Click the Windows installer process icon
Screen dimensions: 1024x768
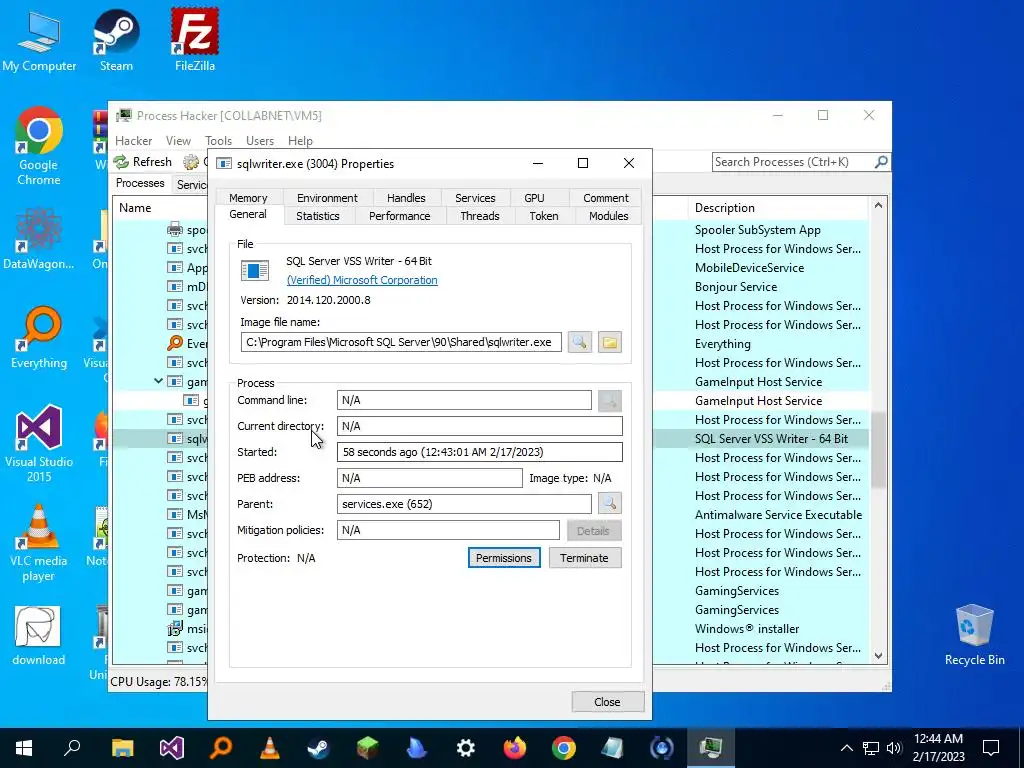[174, 628]
